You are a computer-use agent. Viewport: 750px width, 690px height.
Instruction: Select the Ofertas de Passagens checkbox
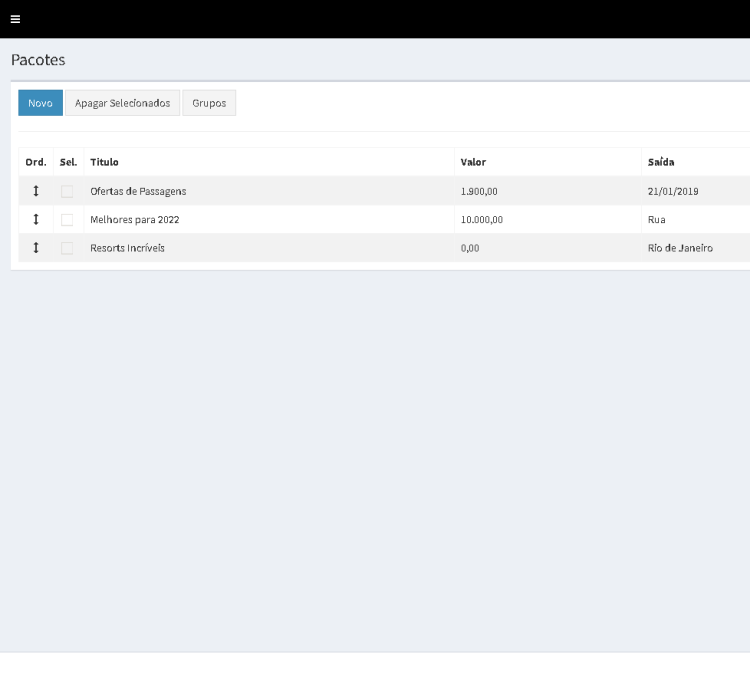[67, 191]
